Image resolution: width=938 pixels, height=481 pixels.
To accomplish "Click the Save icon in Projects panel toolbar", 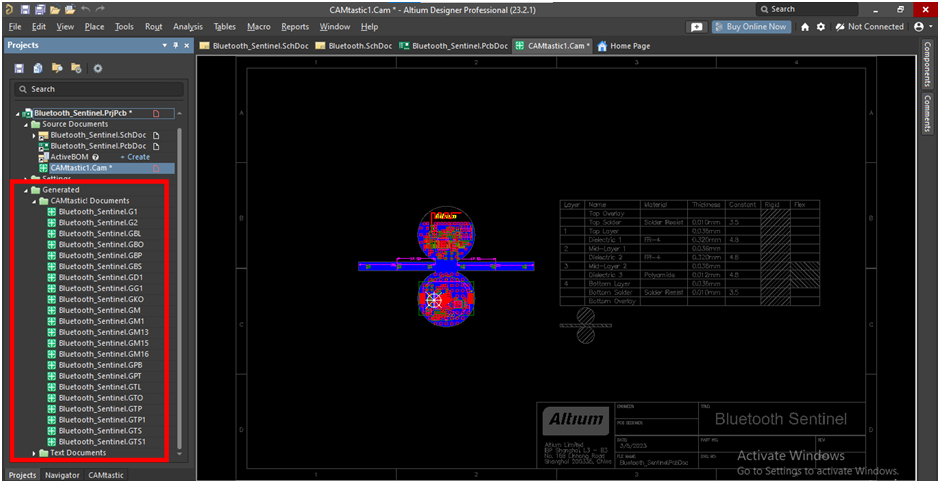I will tap(19, 68).
